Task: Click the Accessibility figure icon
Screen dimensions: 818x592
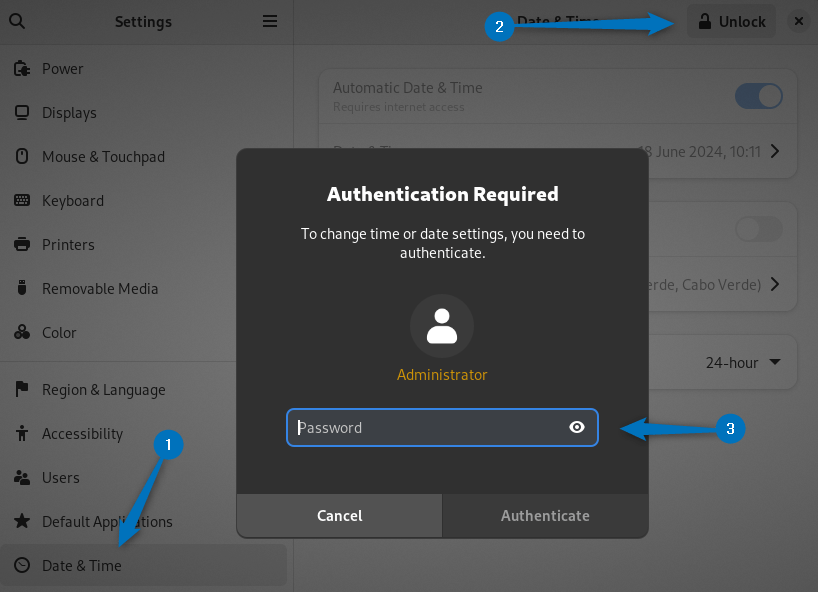Action: 21,434
